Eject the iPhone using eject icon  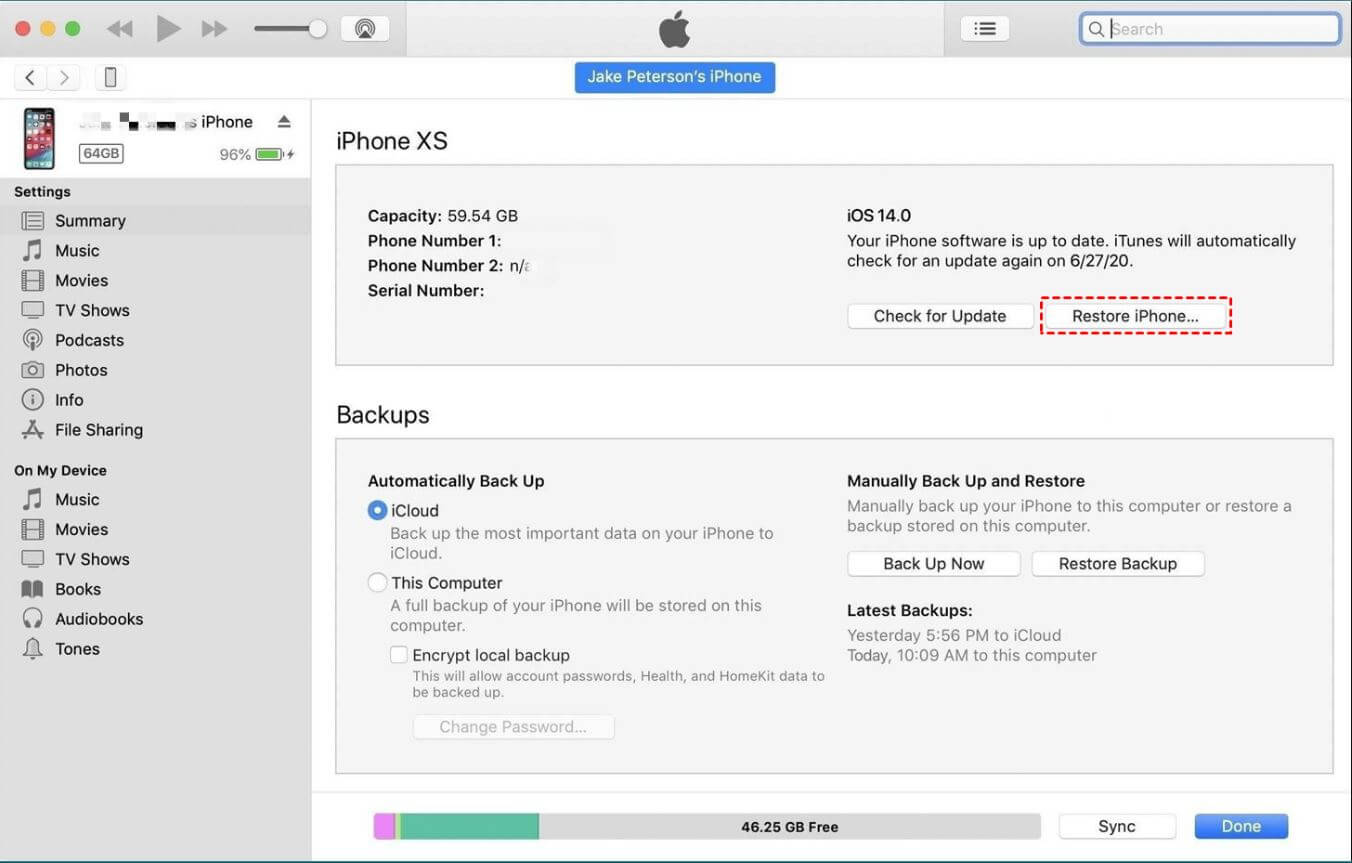[x=284, y=122]
